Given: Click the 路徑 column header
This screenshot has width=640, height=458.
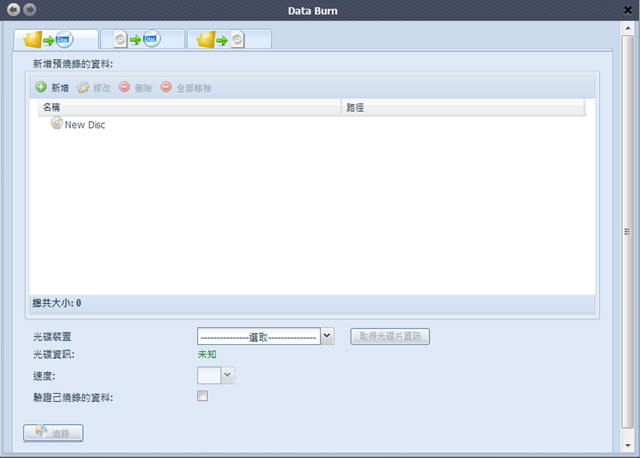Looking at the screenshot, I should (x=464, y=107).
